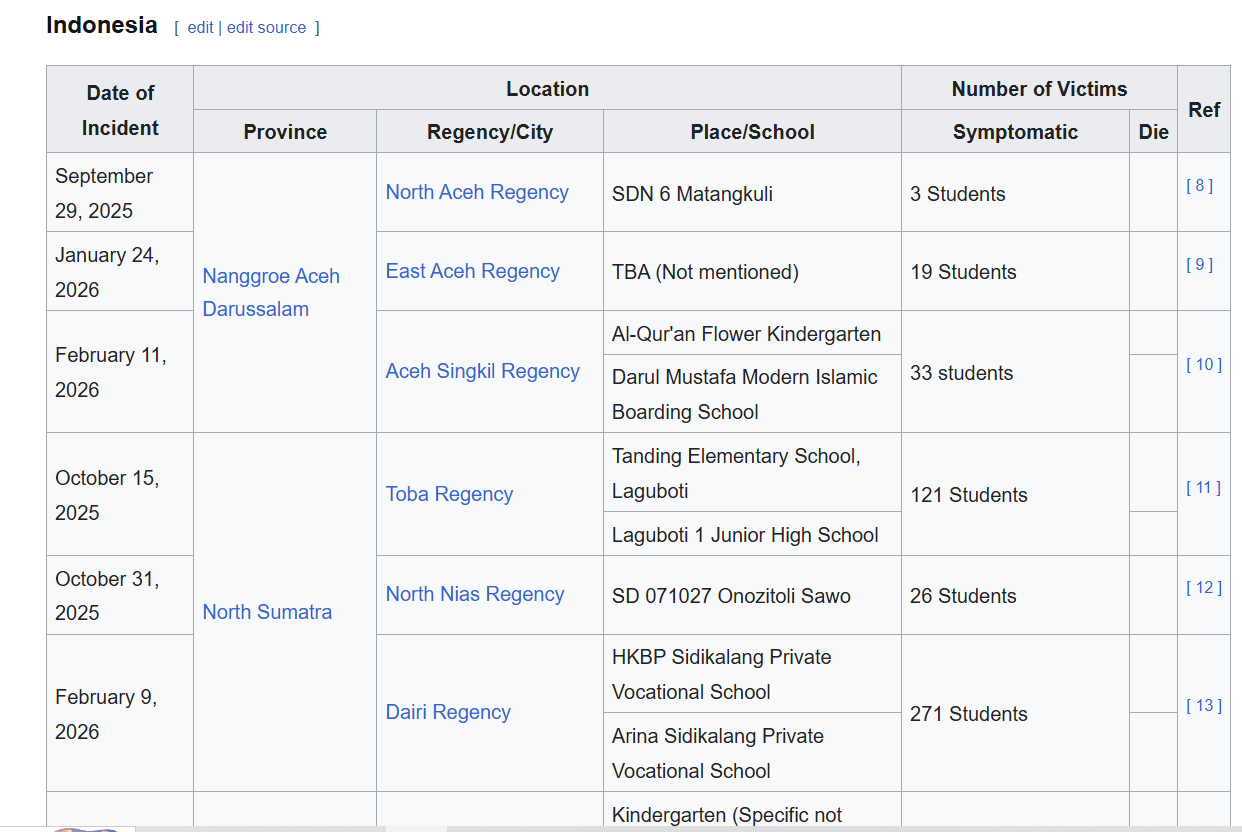Click the Dairi Regency link

[x=448, y=712]
